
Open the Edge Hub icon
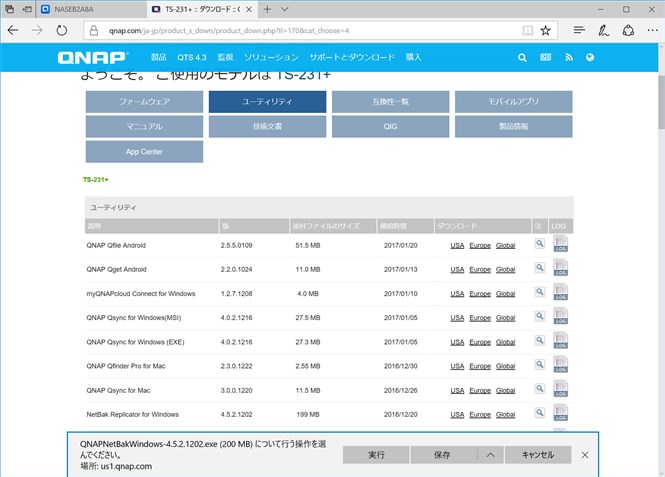[579, 30]
